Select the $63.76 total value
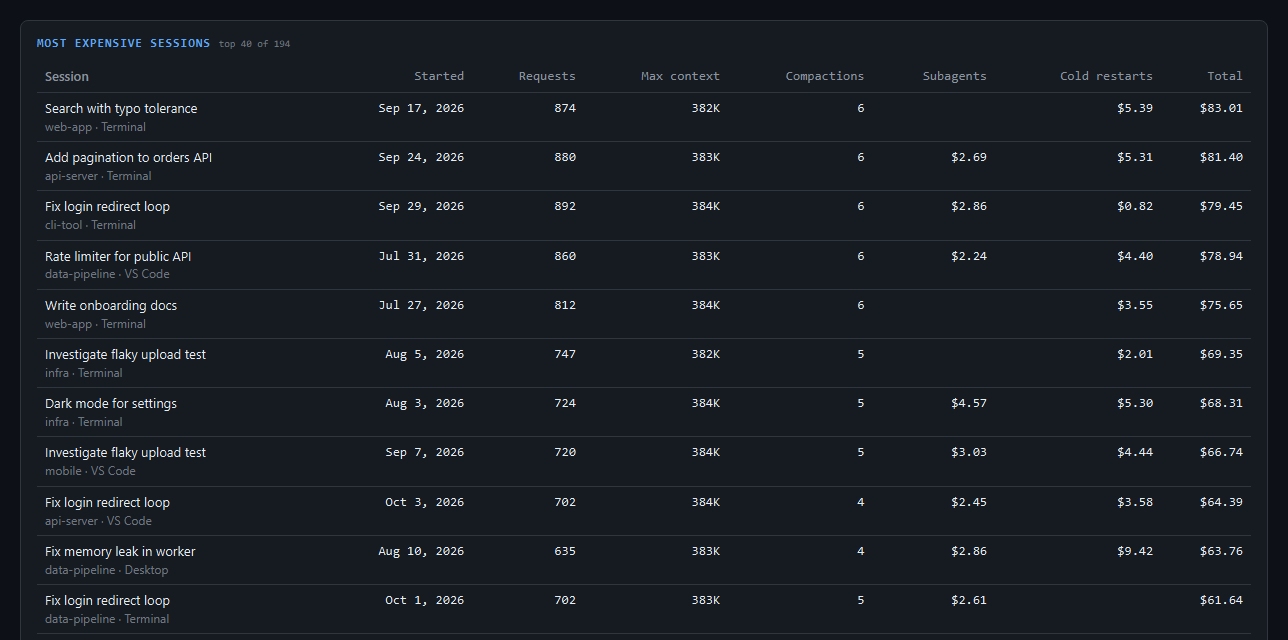 [1221, 551]
